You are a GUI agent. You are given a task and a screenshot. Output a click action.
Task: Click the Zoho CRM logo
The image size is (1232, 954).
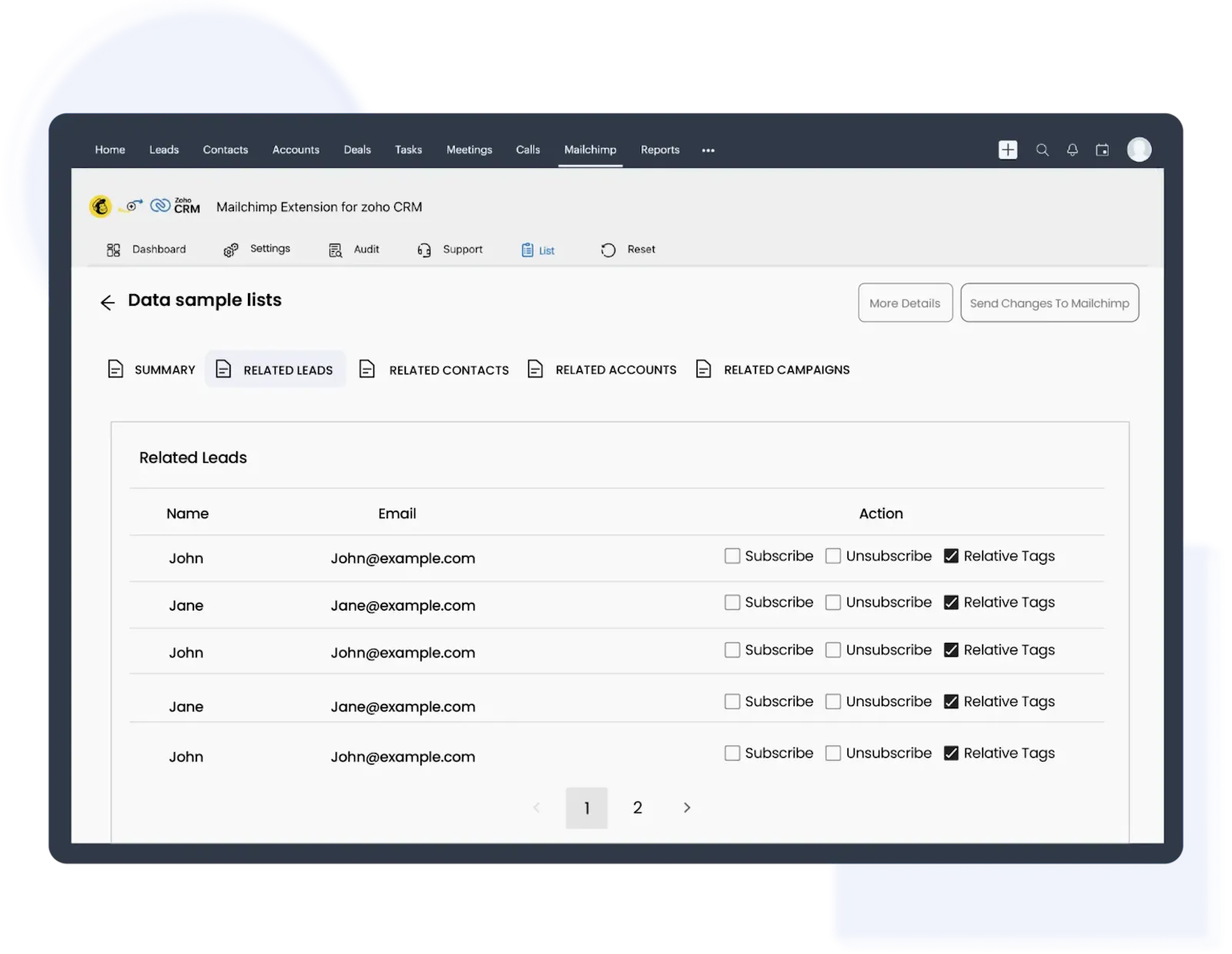point(176,206)
